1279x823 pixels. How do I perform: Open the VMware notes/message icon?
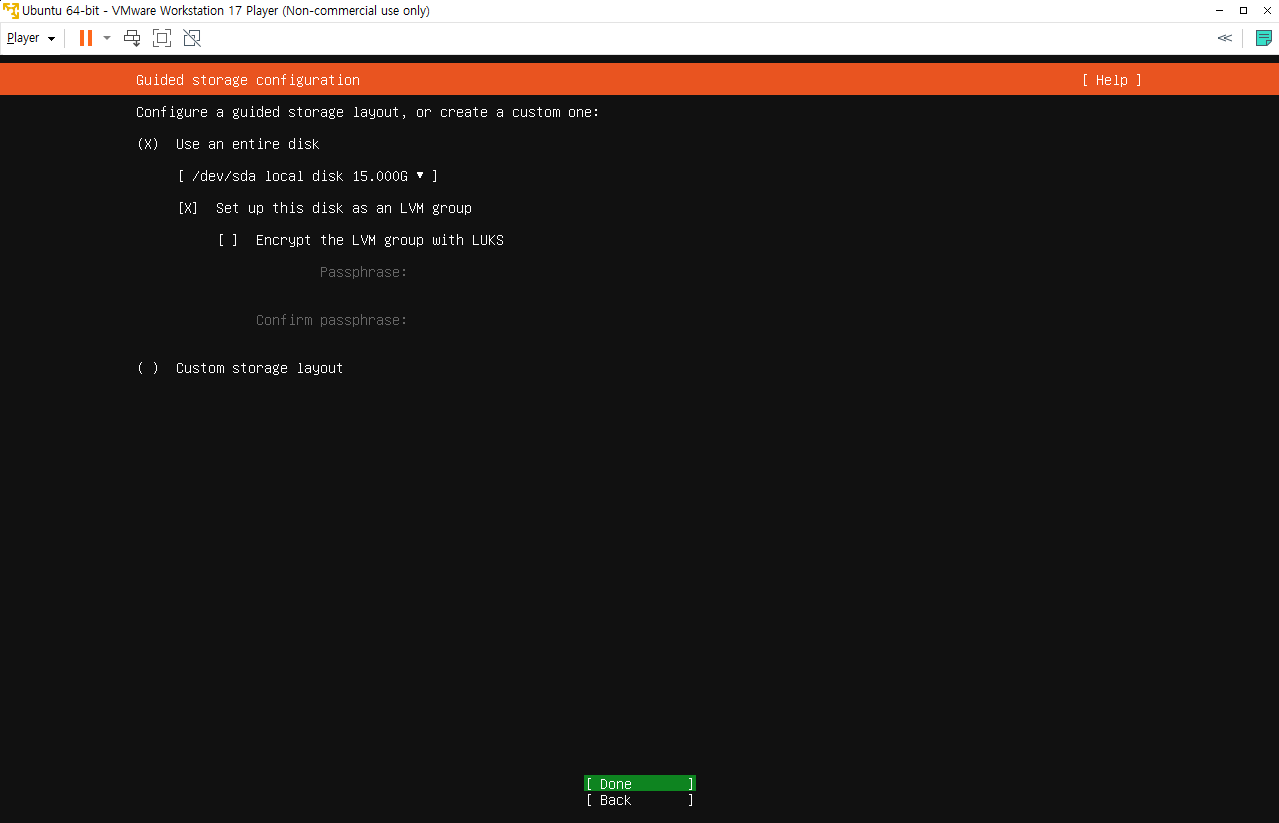click(1263, 38)
